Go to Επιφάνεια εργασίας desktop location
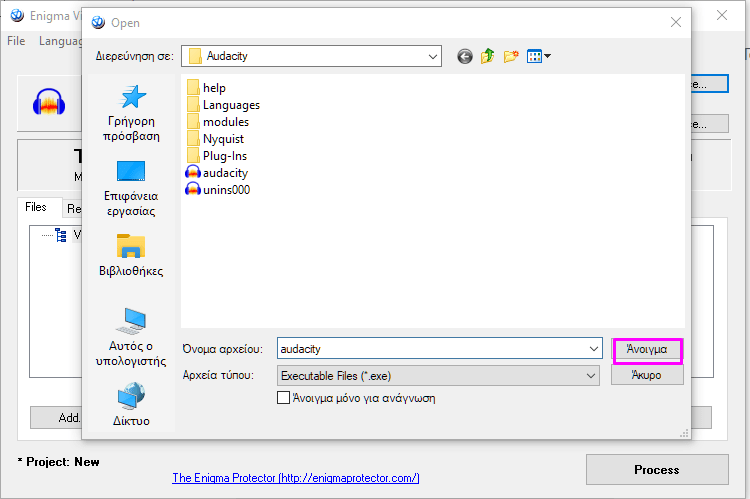The height and width of the screenshot is (499, 750). pos(131,189)
